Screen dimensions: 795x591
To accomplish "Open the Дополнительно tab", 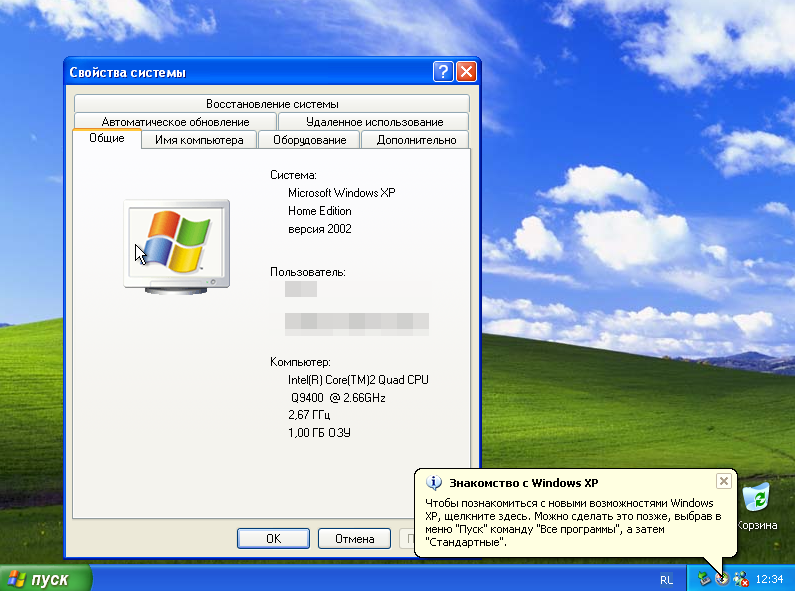I will tap(416, 140).
